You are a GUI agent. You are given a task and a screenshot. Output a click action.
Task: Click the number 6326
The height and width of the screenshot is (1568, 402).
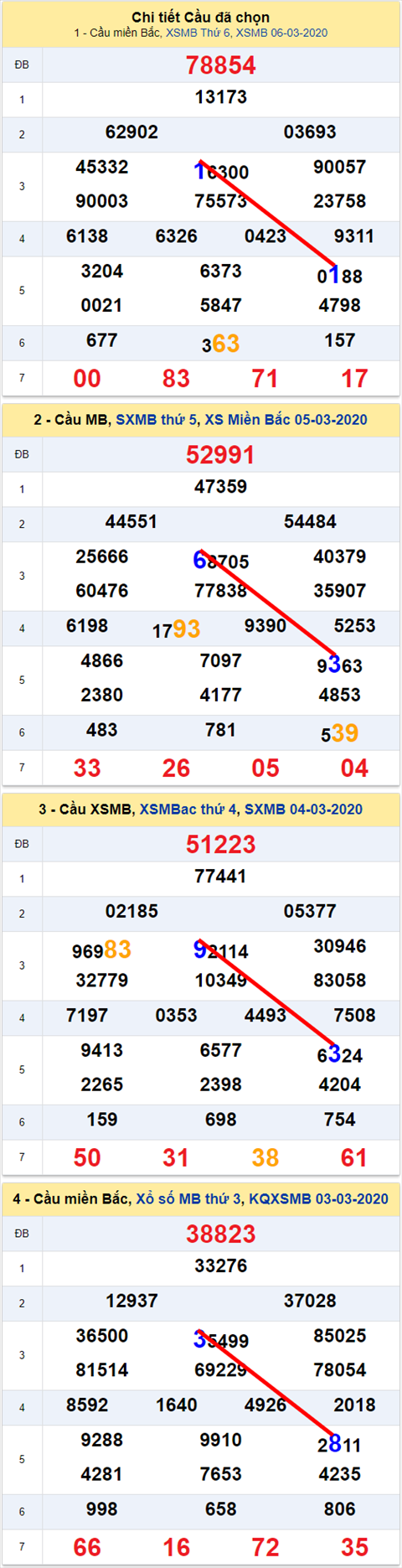(x=177, y=236)
